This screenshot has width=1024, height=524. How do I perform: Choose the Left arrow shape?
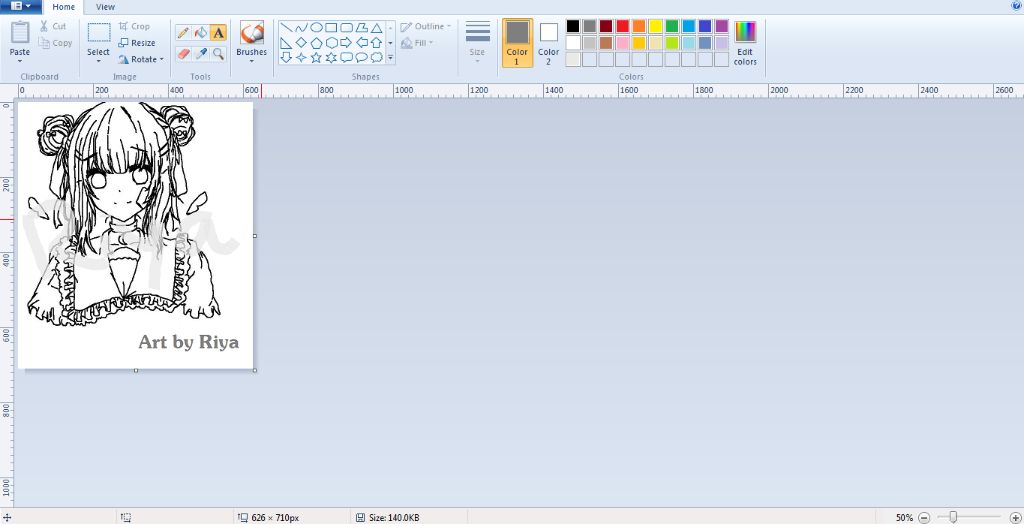pyautogui.click(x=361, y=42)
